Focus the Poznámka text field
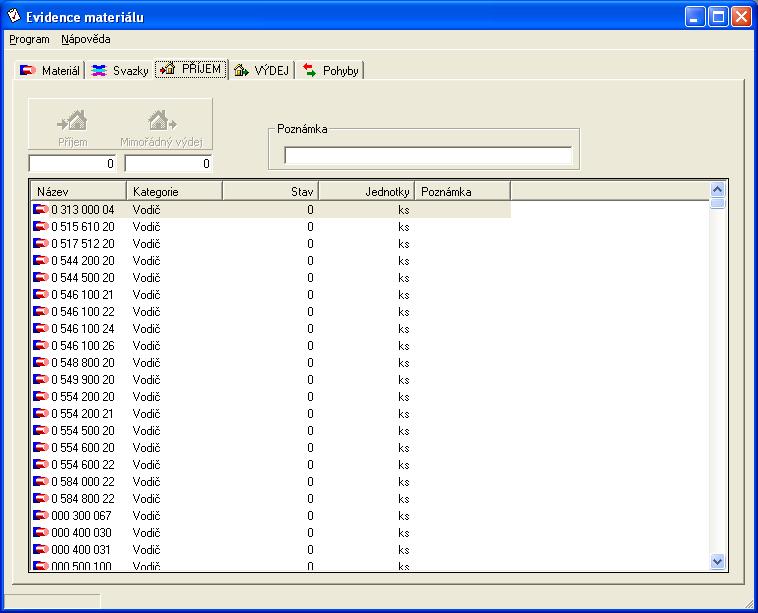The width and height of the screenshot is (758, 613). tap(428, 155)
